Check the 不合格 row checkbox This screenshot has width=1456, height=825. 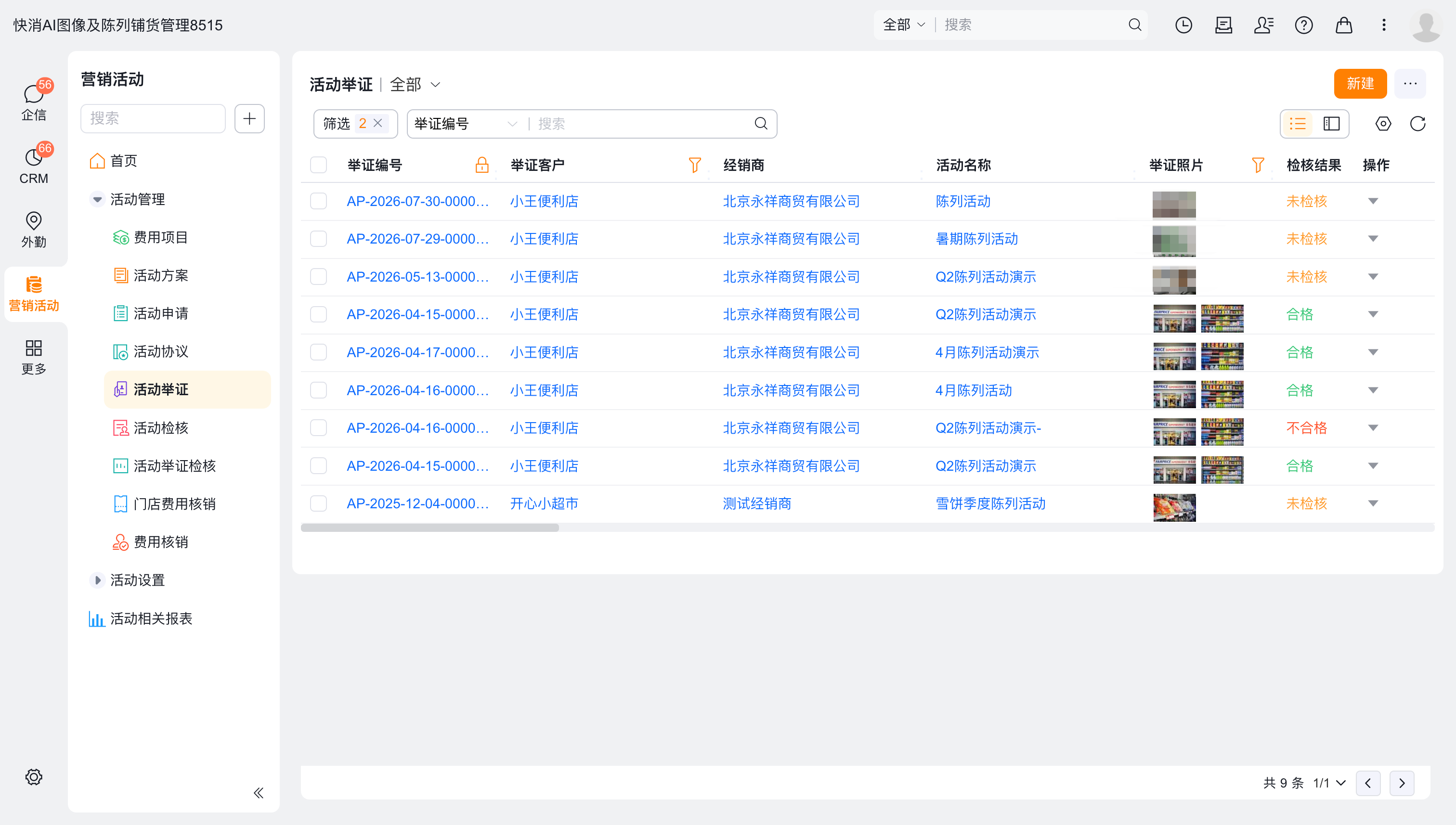point(319,428)
